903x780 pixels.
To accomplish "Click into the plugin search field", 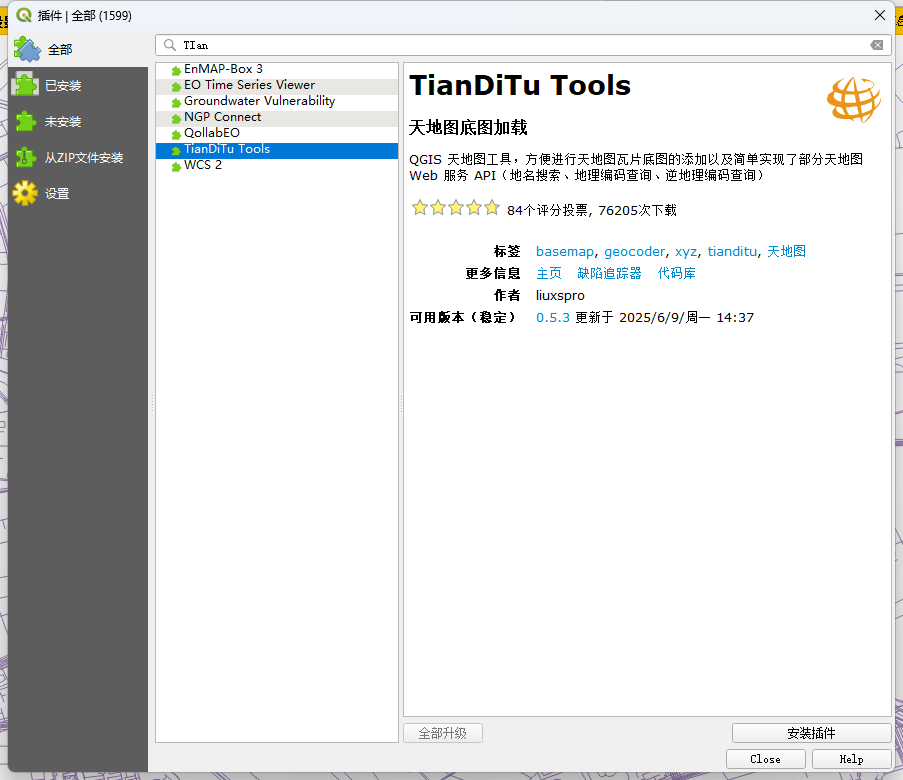I will pos(520,45).
